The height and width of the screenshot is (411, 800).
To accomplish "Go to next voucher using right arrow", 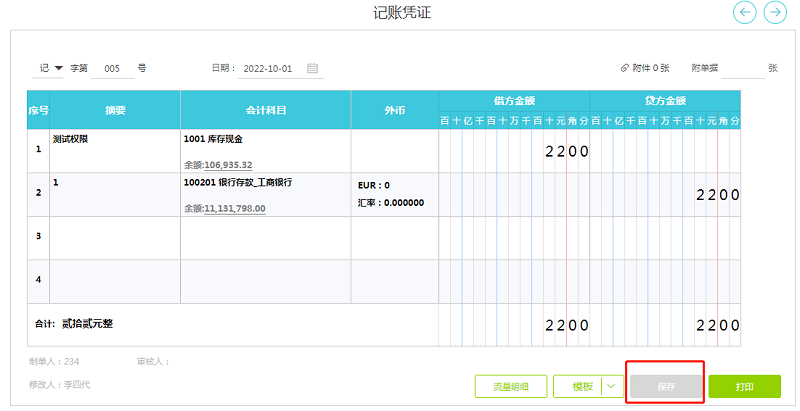I will (774, 12).
